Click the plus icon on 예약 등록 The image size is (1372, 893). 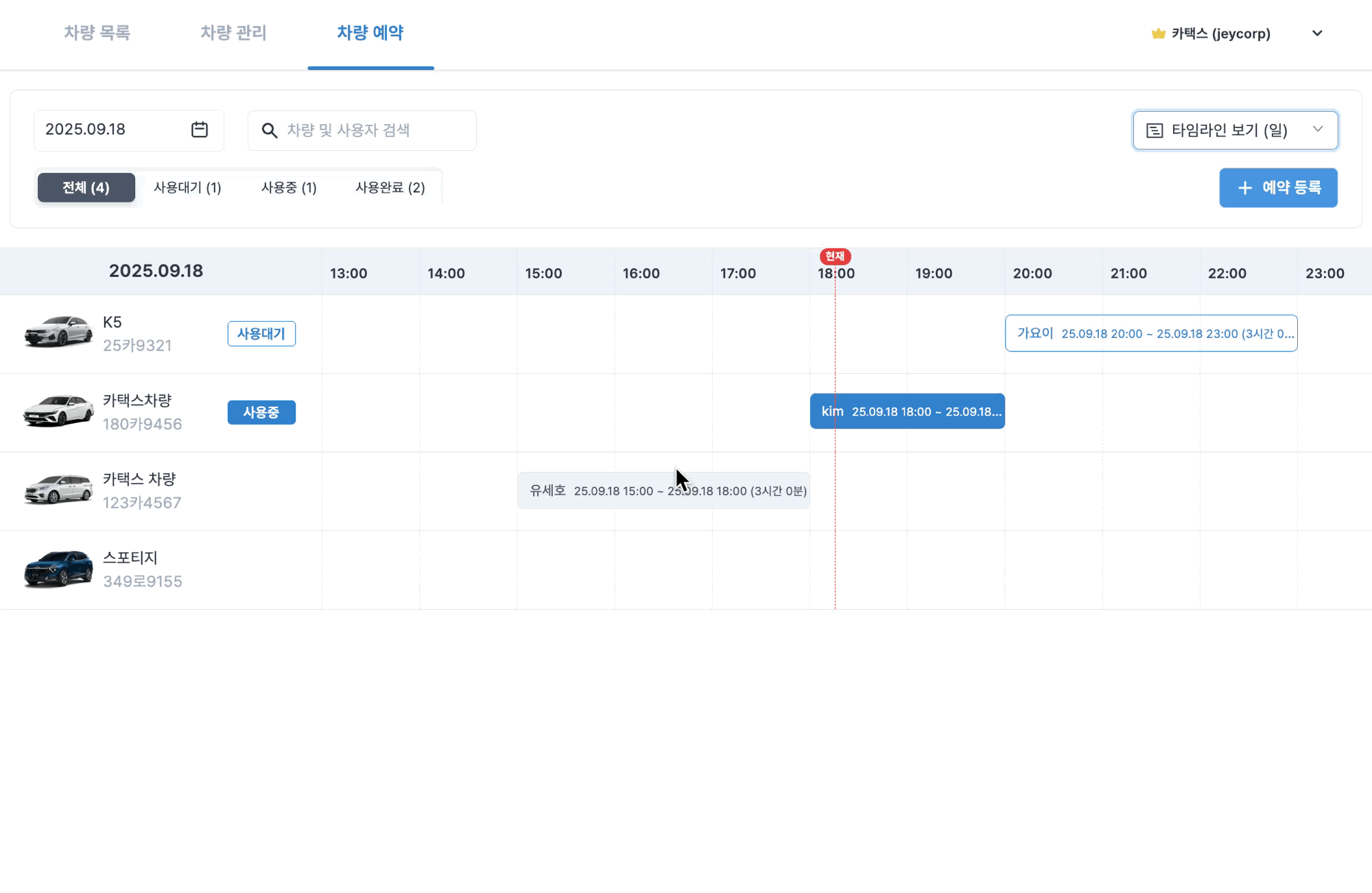coord(1244,188)
